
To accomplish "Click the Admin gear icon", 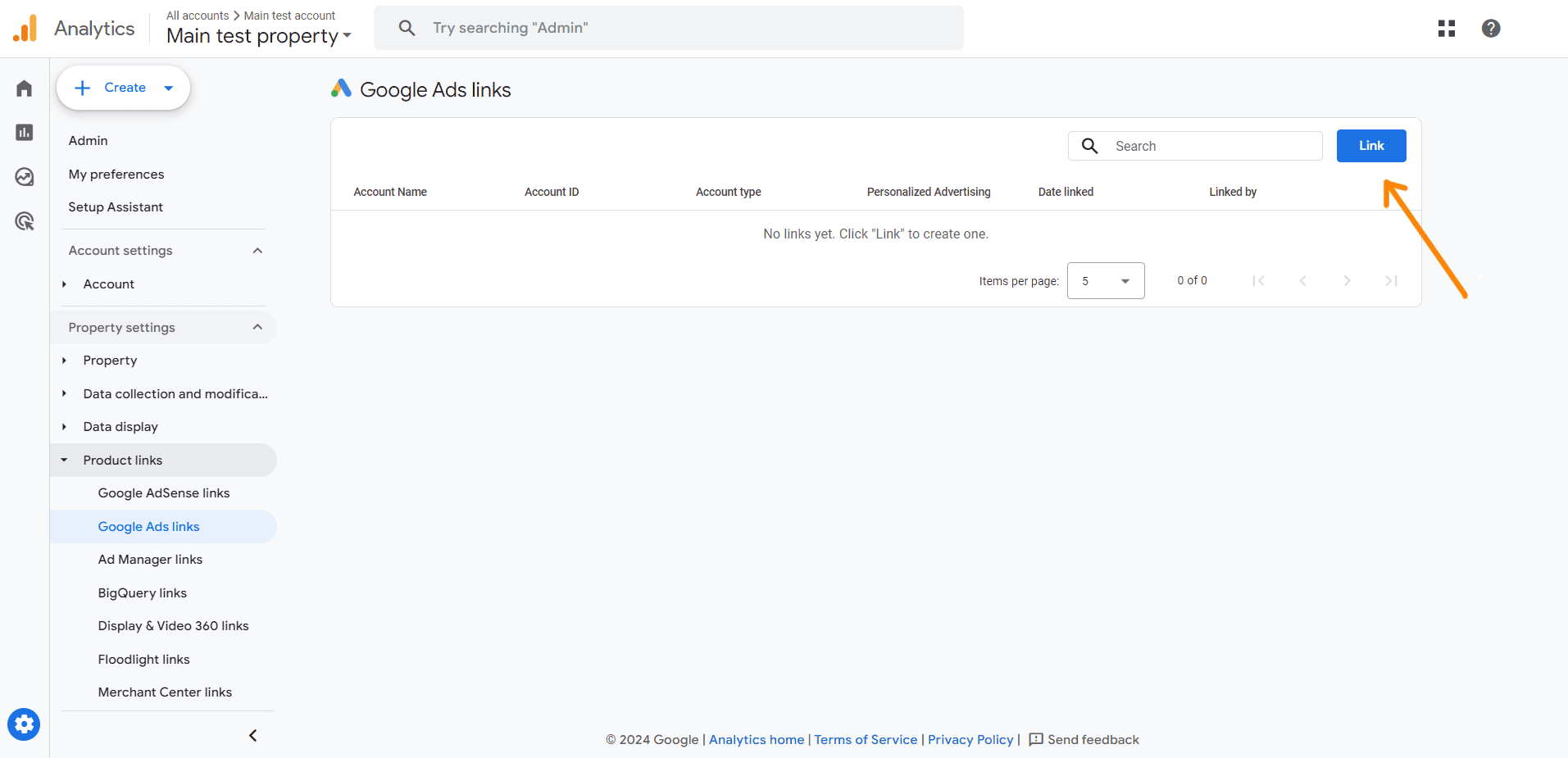I will [24, 724].
